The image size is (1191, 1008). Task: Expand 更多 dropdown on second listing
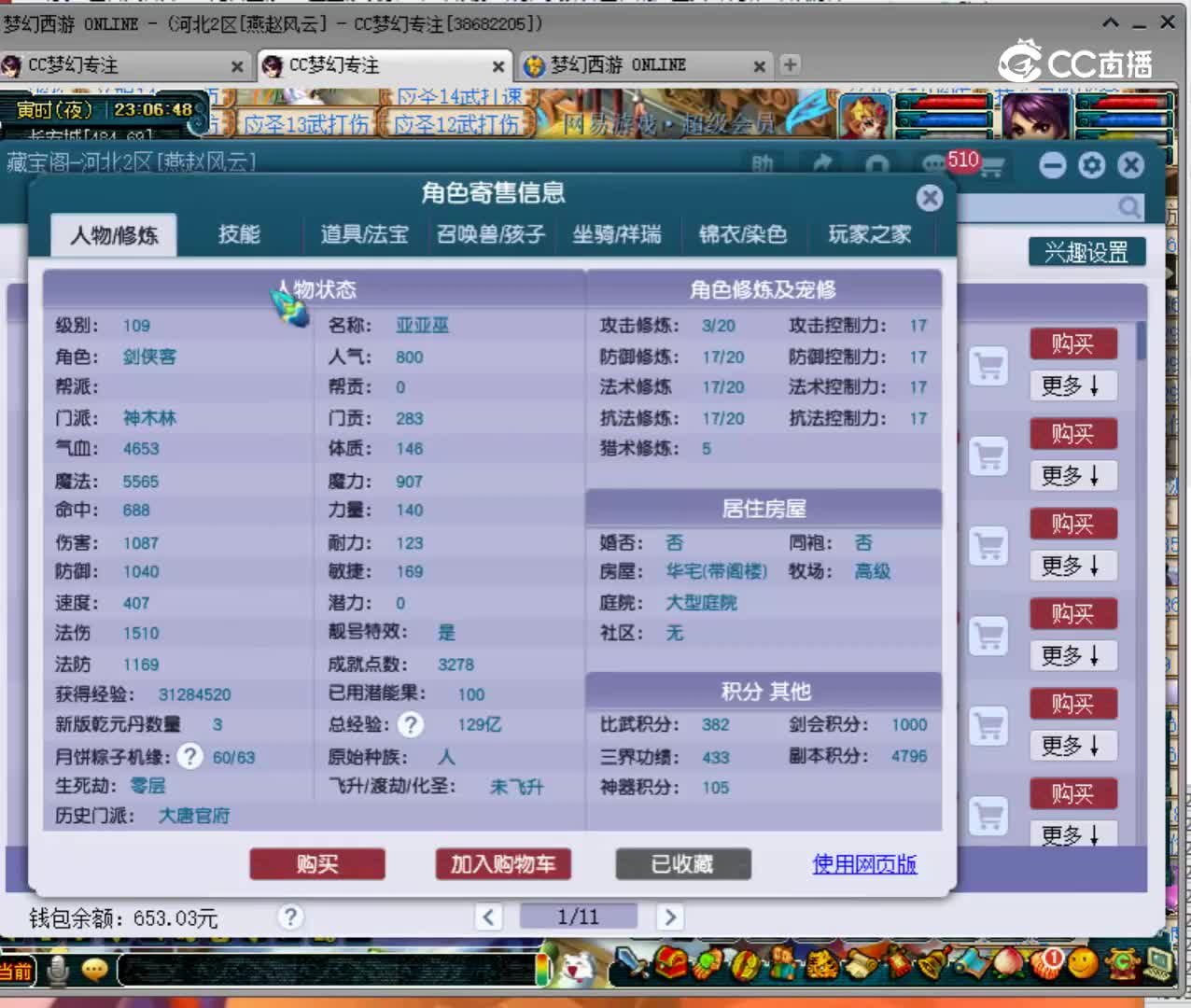[1072, 476]
